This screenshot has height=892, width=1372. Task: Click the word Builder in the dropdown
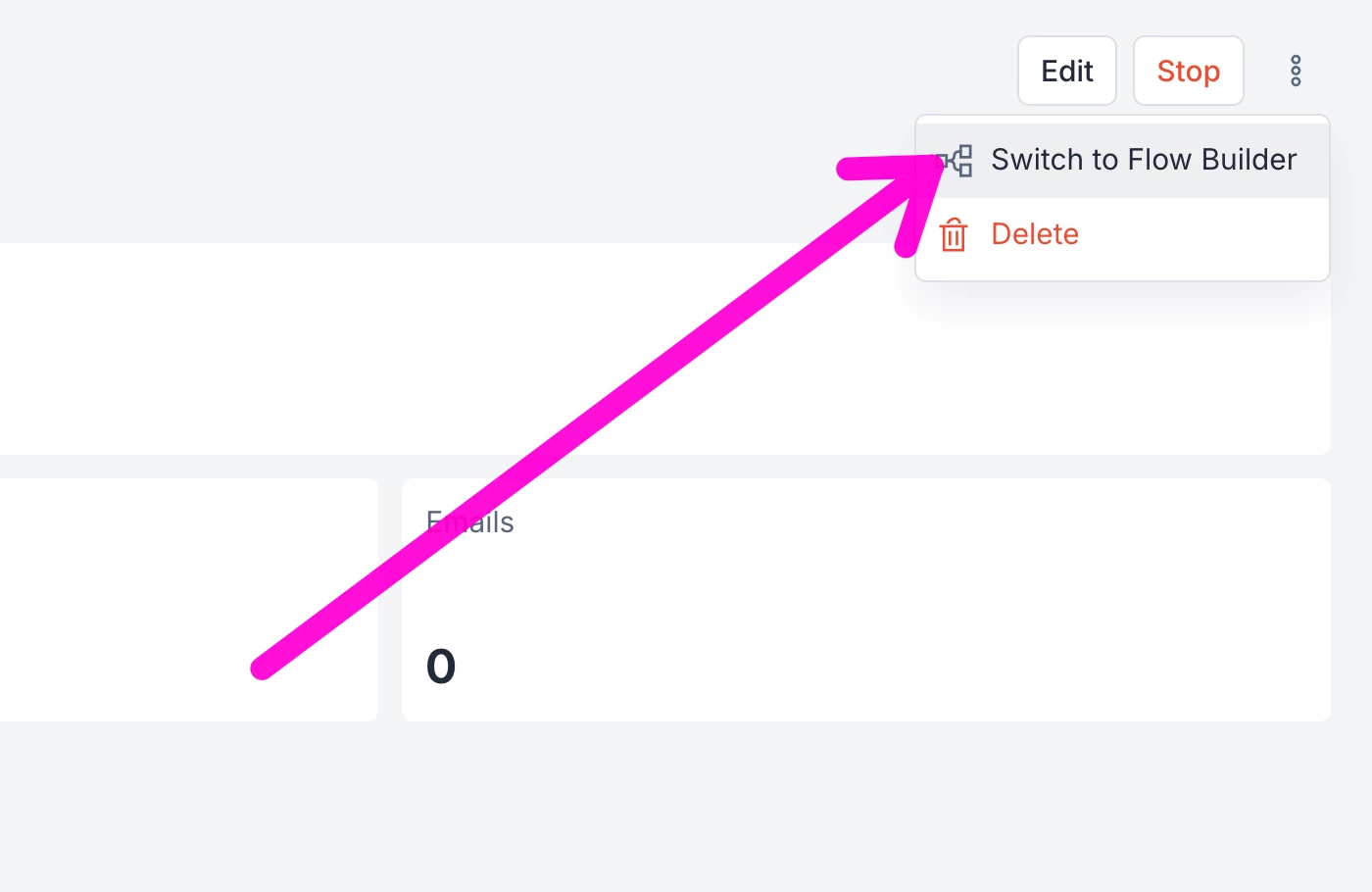click(1249, 160)
